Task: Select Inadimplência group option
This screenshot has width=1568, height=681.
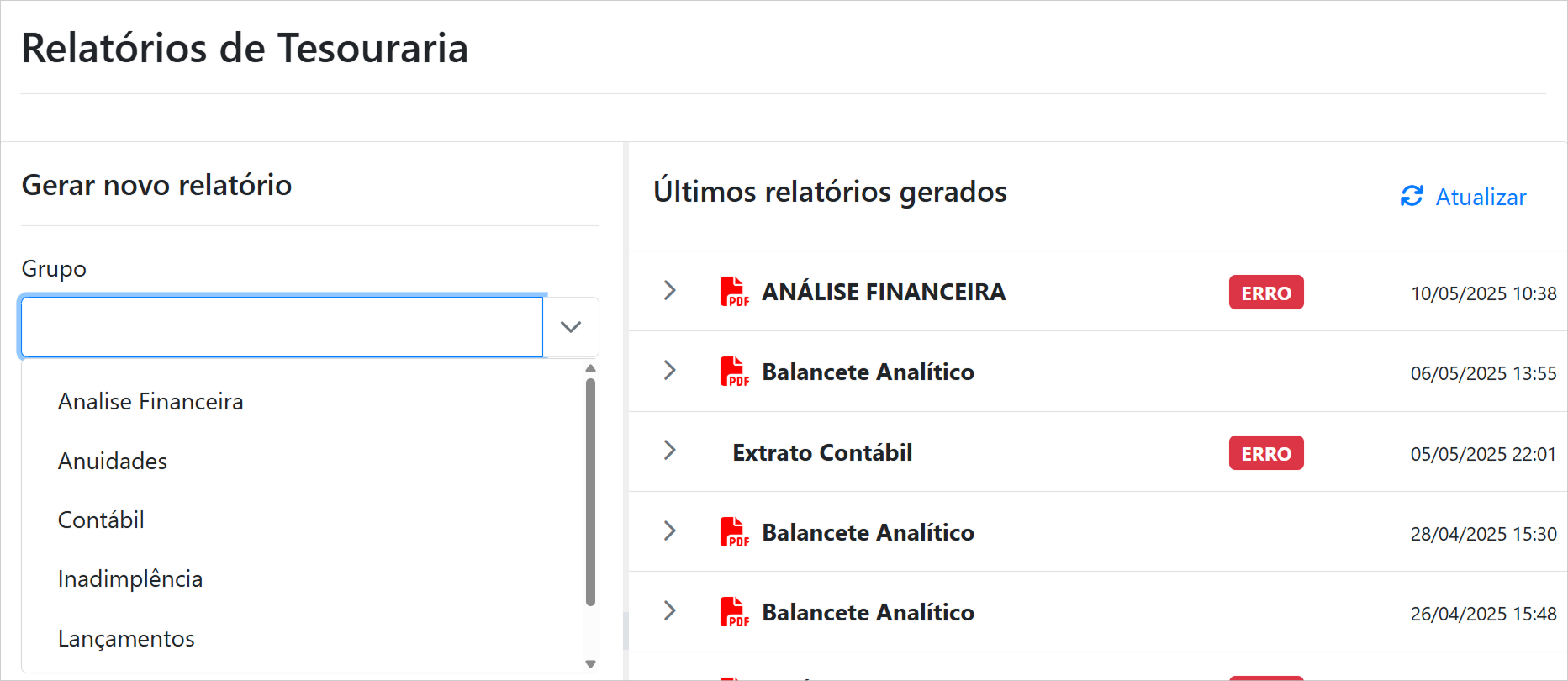Action: pos(130,579)
